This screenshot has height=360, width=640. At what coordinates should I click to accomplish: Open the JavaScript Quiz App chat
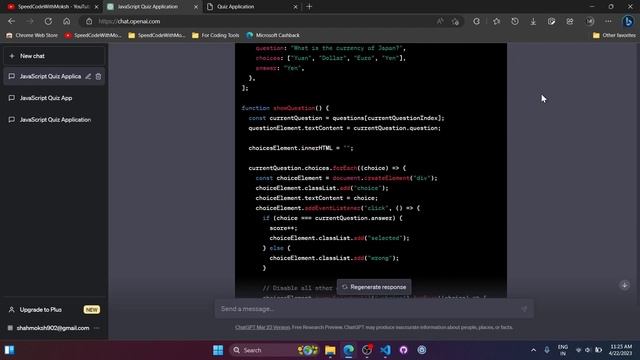tap(54, 98)
